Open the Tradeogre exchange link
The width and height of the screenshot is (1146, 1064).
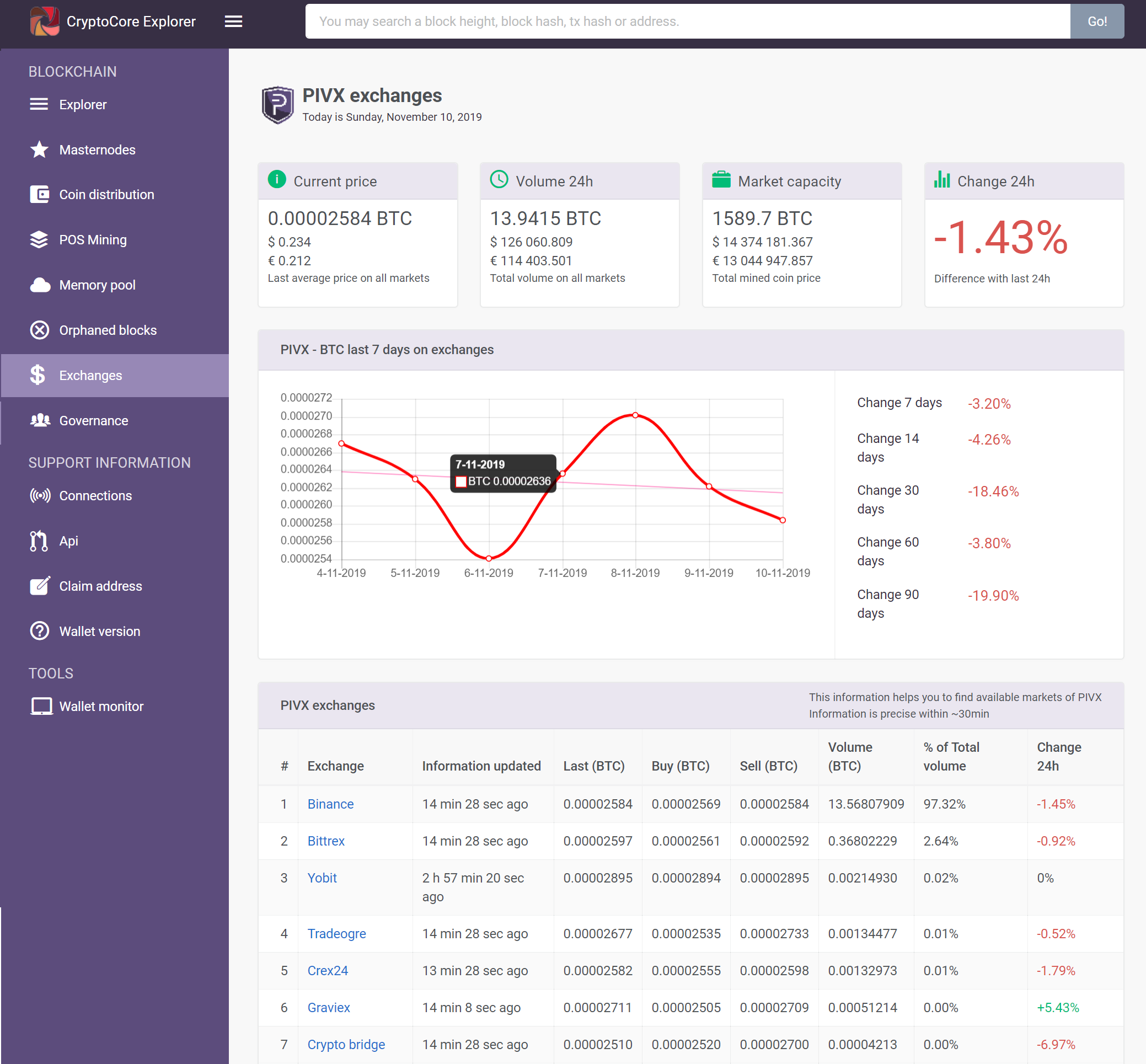[x=337, y=933]
